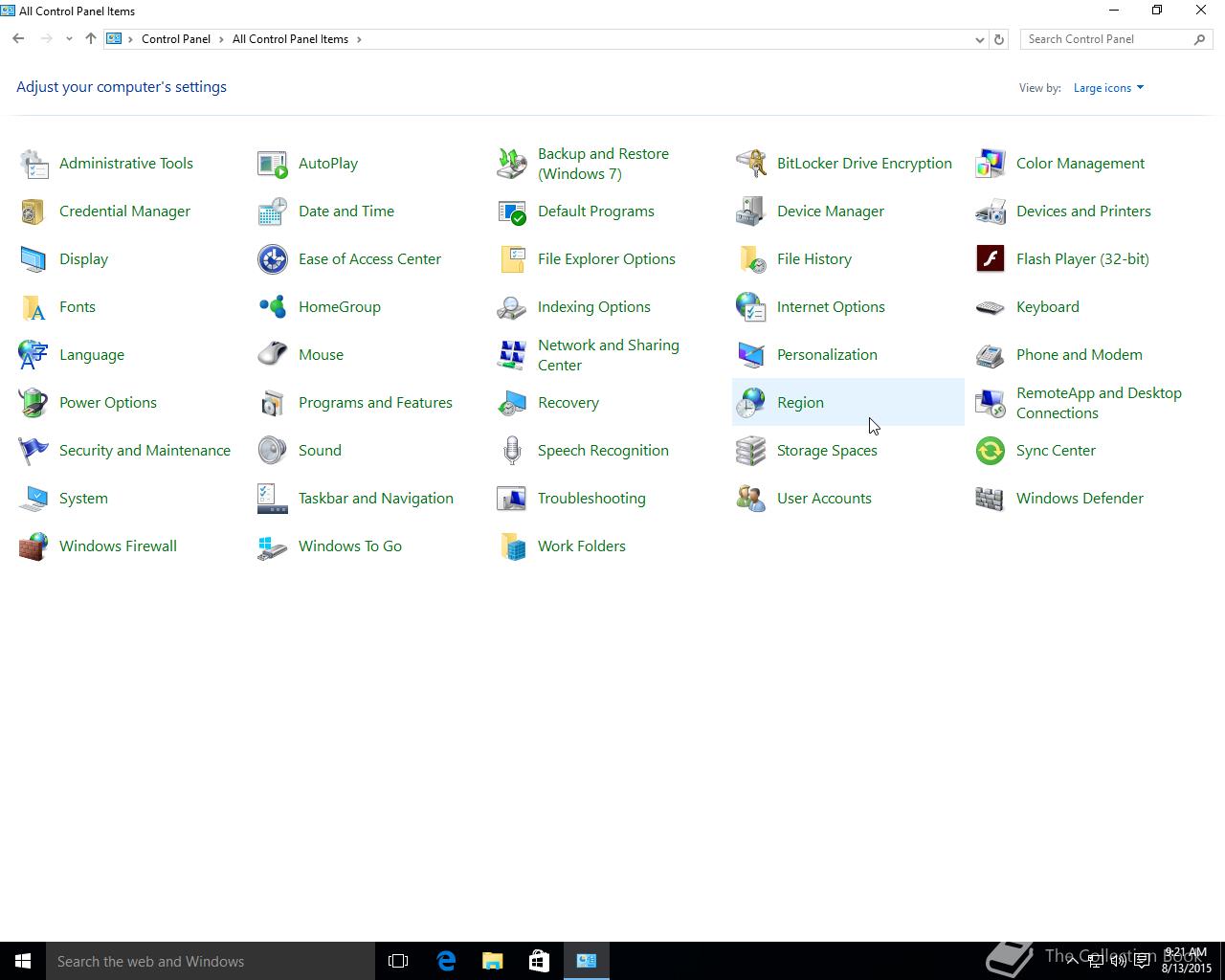
Task: Open the Windows Firewall brick icon
Action: (x=33, y=546)
